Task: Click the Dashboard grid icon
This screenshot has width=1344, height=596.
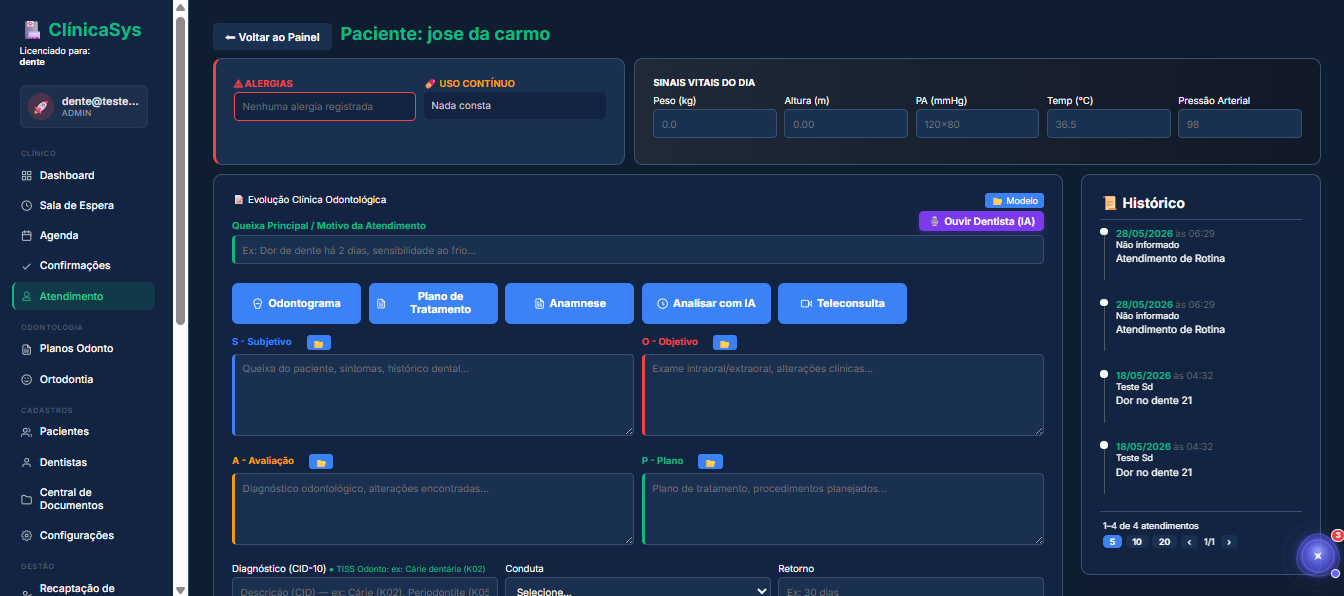Action: click(x=27, y=175)
